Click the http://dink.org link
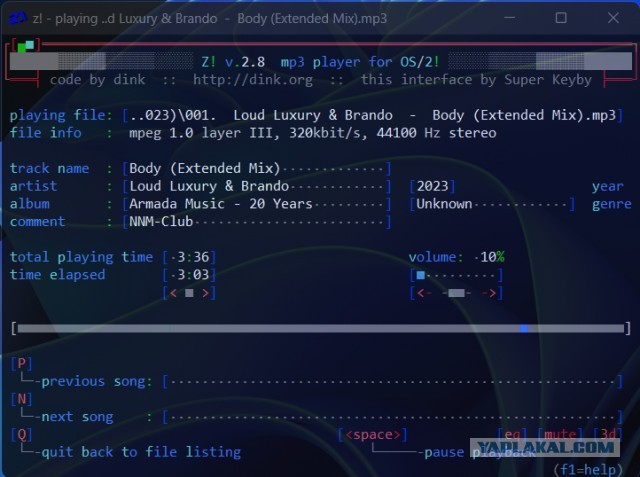 253,80
